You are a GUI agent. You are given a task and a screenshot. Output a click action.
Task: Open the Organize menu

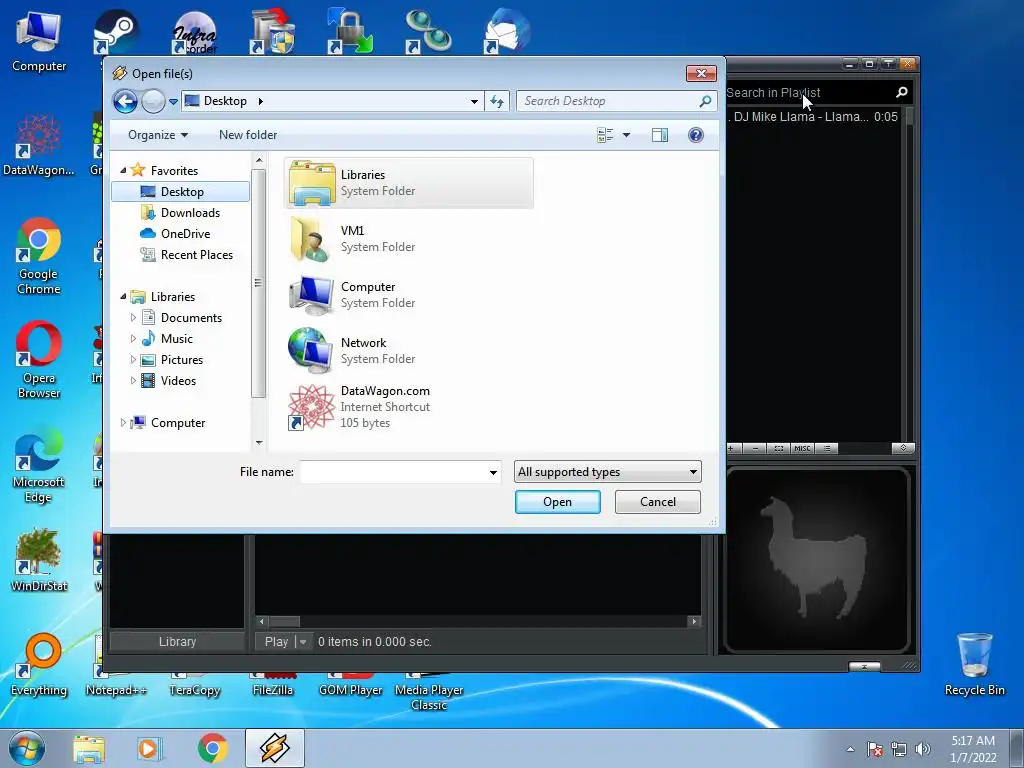158,135
